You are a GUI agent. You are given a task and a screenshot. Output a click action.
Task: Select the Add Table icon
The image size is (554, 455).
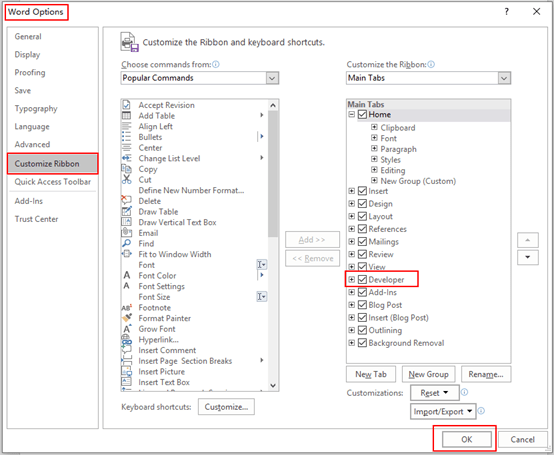point(126,116)
